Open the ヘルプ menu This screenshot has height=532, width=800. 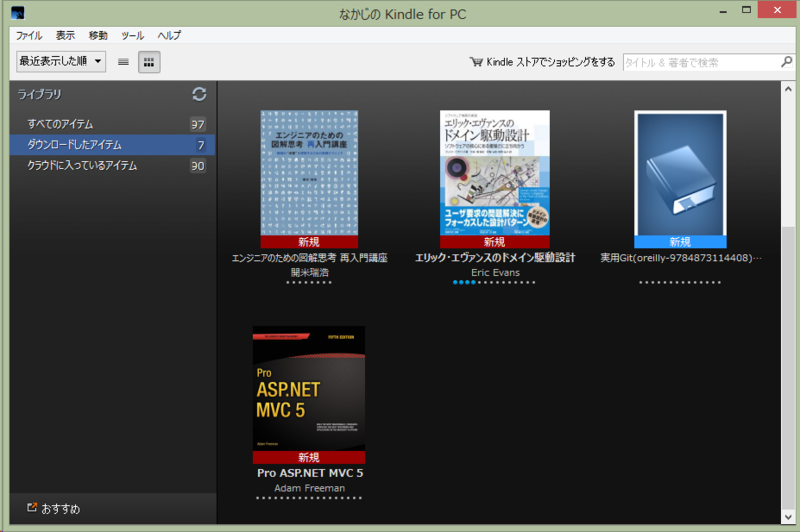[x=169, y=35]
